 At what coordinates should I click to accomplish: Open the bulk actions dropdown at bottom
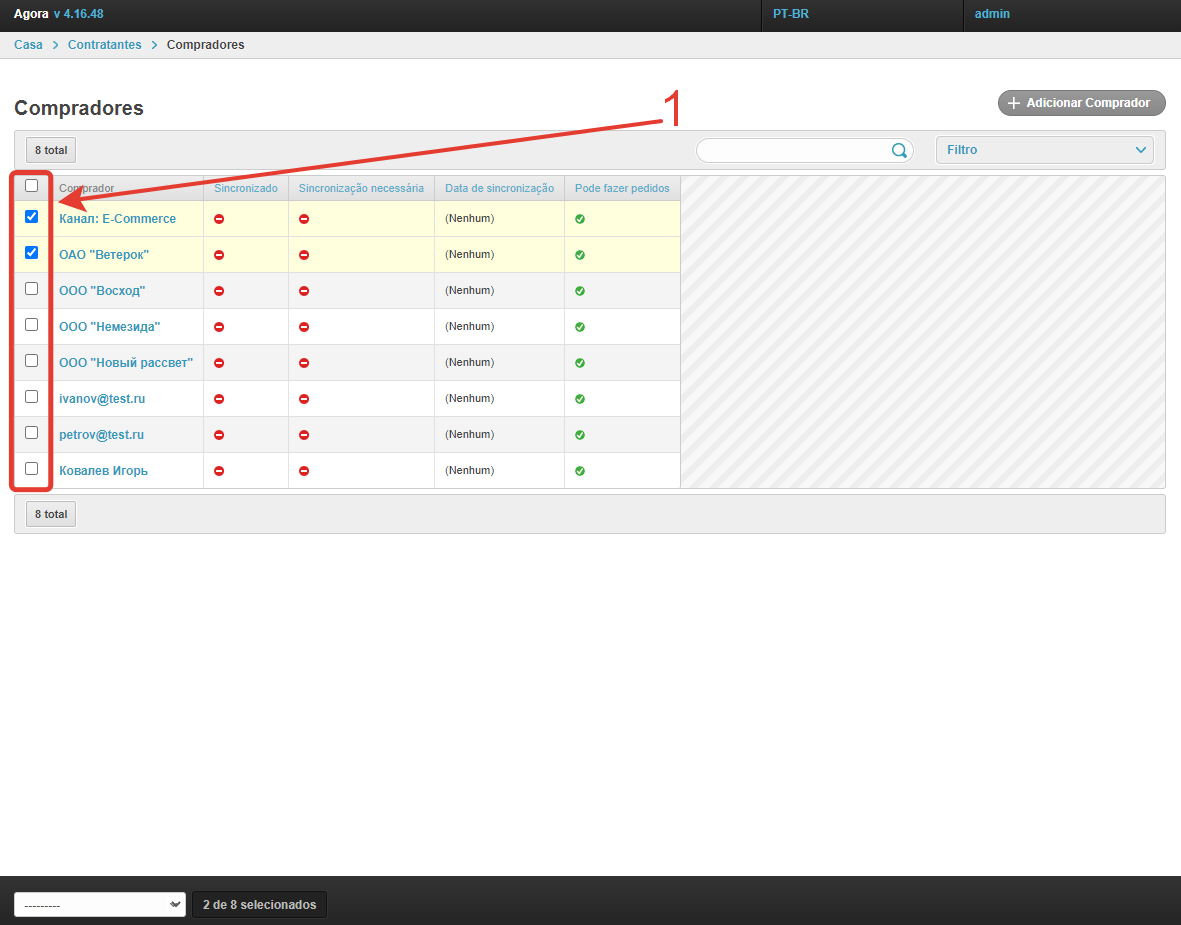99,905
